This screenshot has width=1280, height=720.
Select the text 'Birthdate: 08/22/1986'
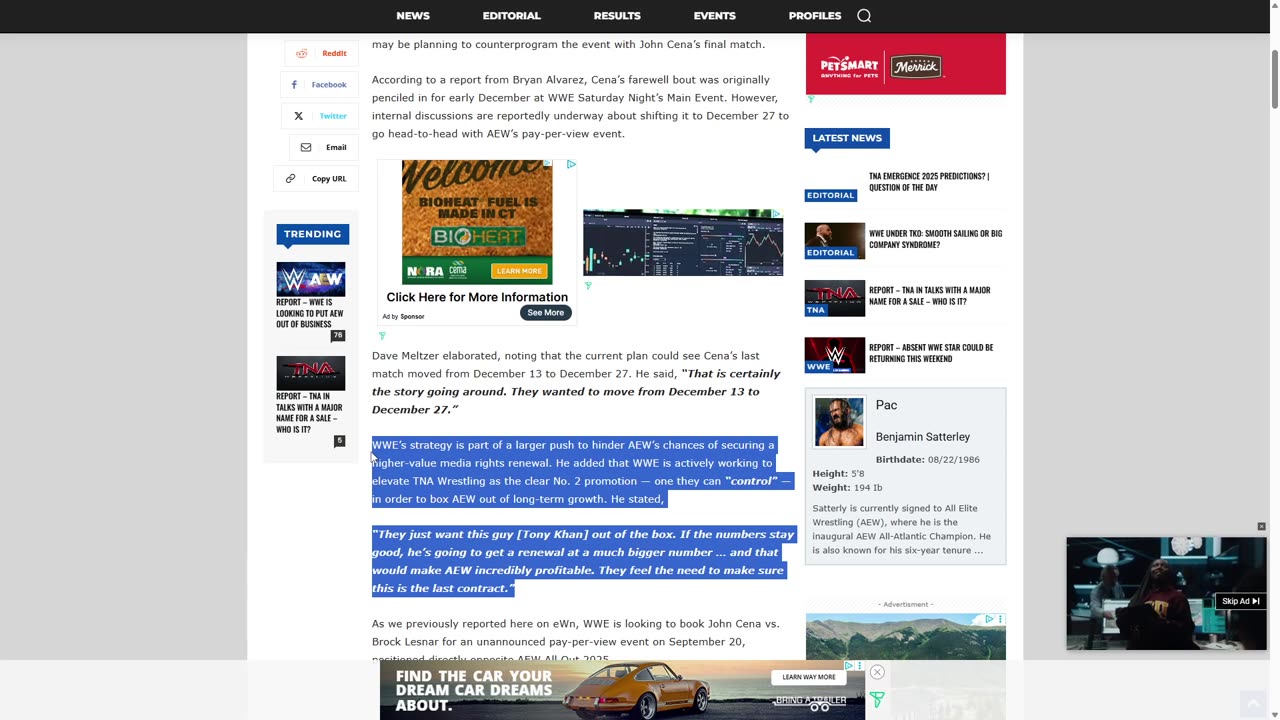(x=927, y=460)
